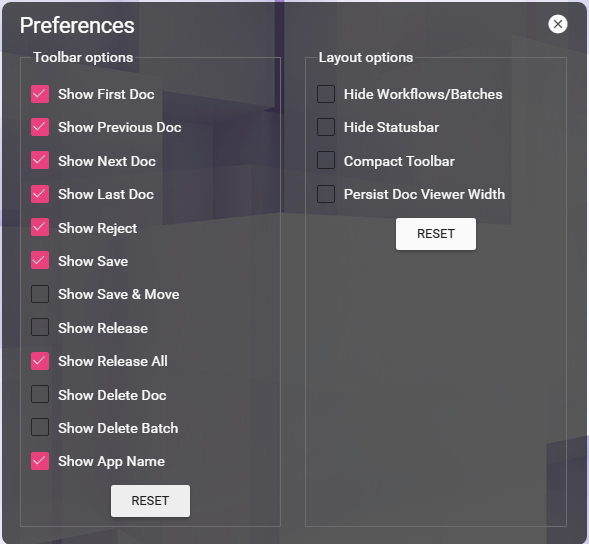The width and height of the screenshot is (589, 544).
Task: Reset the Layout options
Action: (x=436, y=234)
